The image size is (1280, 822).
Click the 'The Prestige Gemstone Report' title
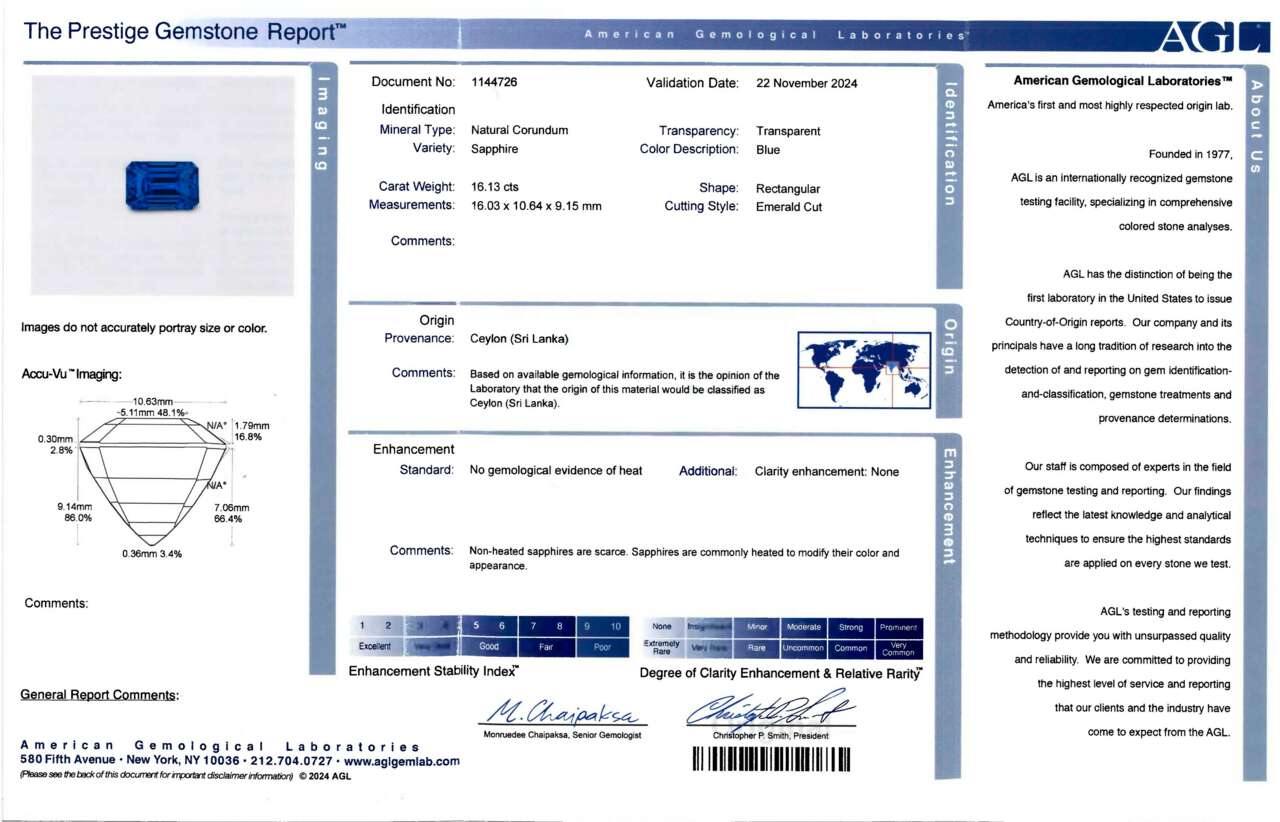pos(185,32)
